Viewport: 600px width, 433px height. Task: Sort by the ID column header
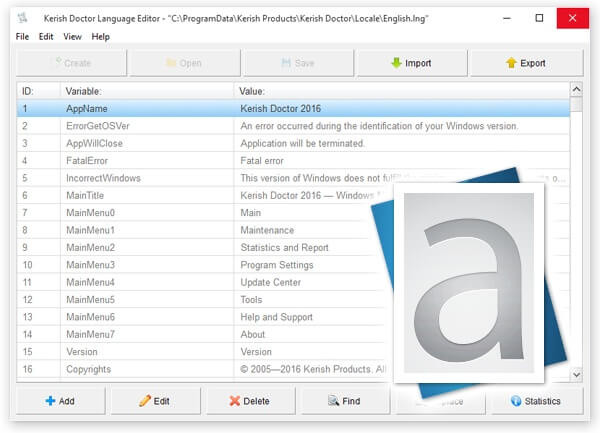pyautogui.click(x=38, y=91)
